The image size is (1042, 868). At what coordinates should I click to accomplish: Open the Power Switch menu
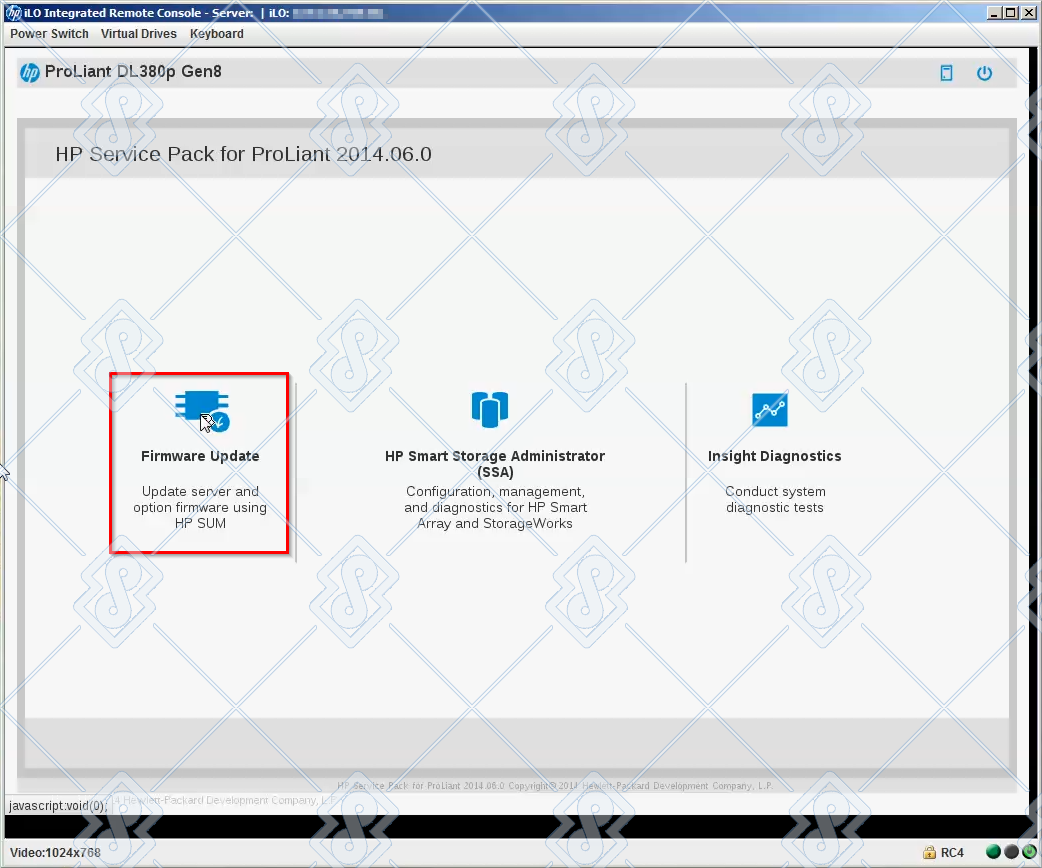pos(49,34)
